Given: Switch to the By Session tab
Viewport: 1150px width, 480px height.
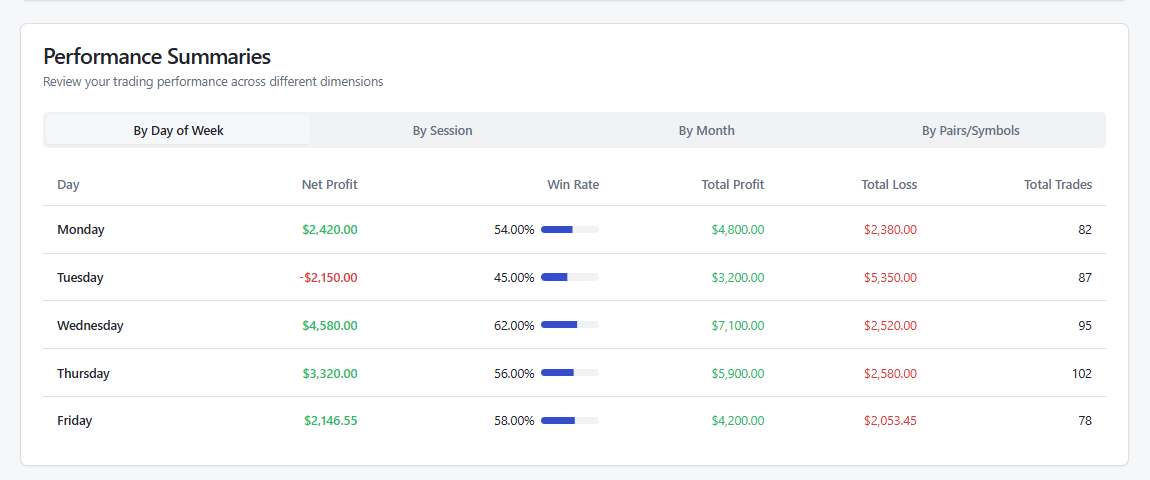Looking at the screenshot, I should [x=442, y=130].
